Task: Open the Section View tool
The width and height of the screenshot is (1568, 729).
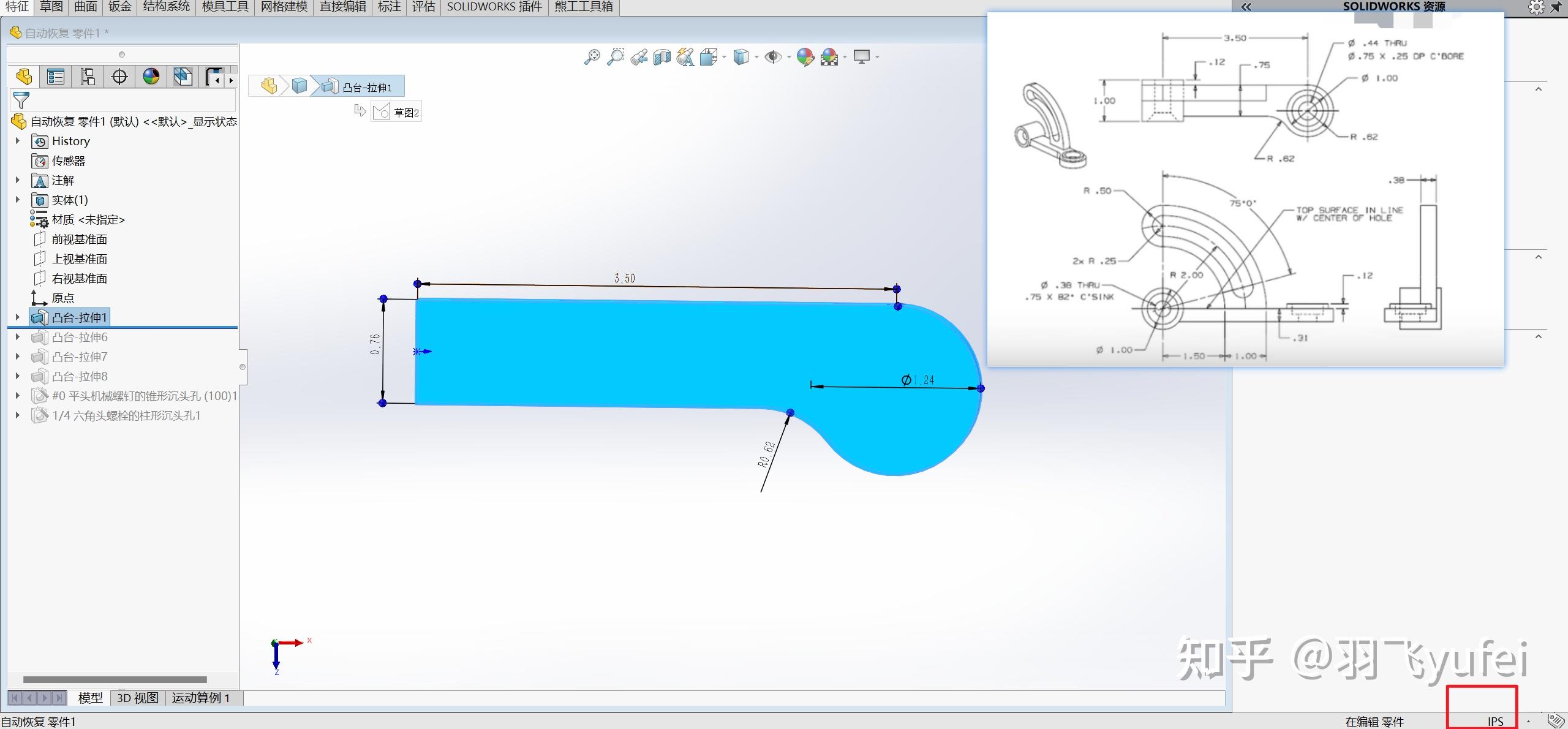Action: pyautogui.click(x=662, y=56)
